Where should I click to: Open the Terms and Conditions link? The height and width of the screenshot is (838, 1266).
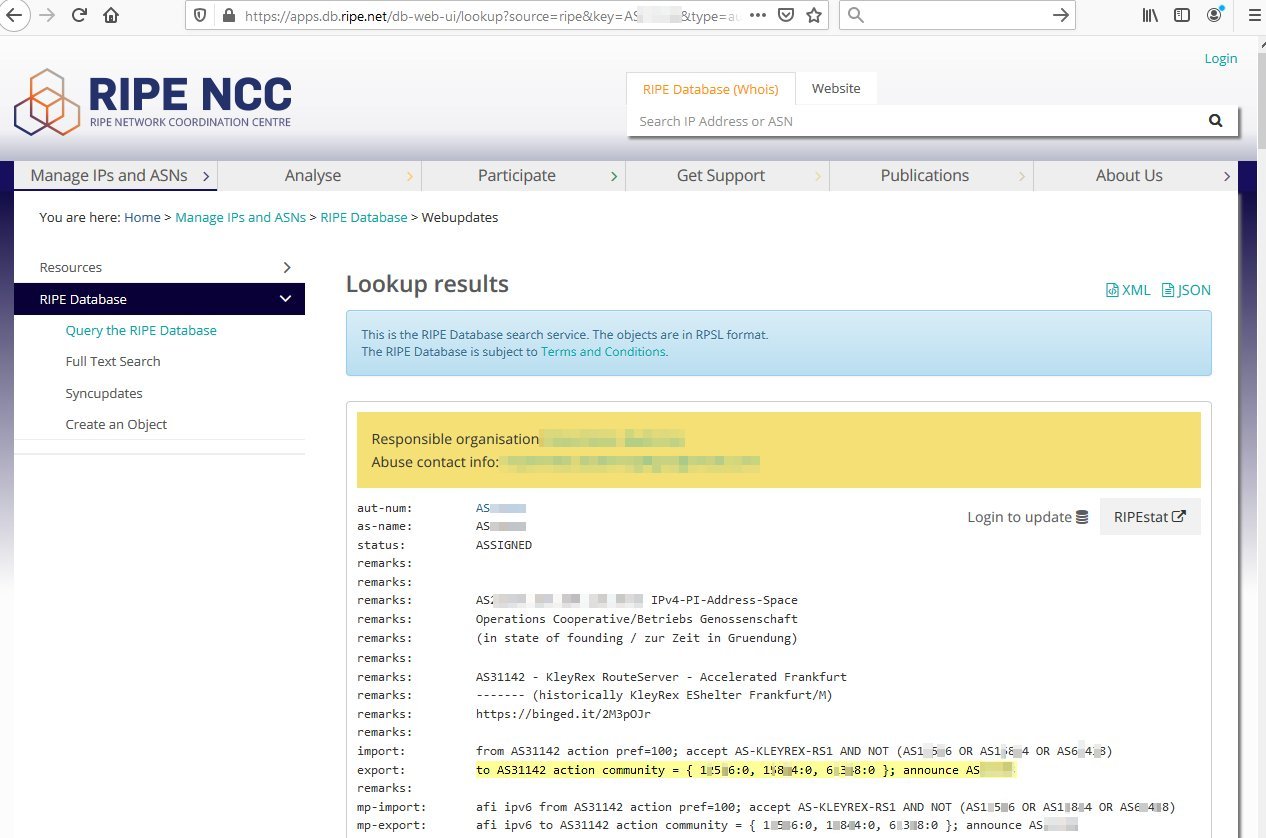point(603,352)
